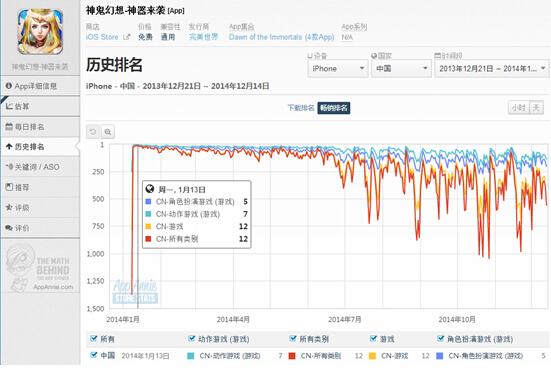This screenshot has width=551, height=373.
Task: Toggle the 动作游戏 (游戏) checkbox
Action: click(x=192, y=339)
